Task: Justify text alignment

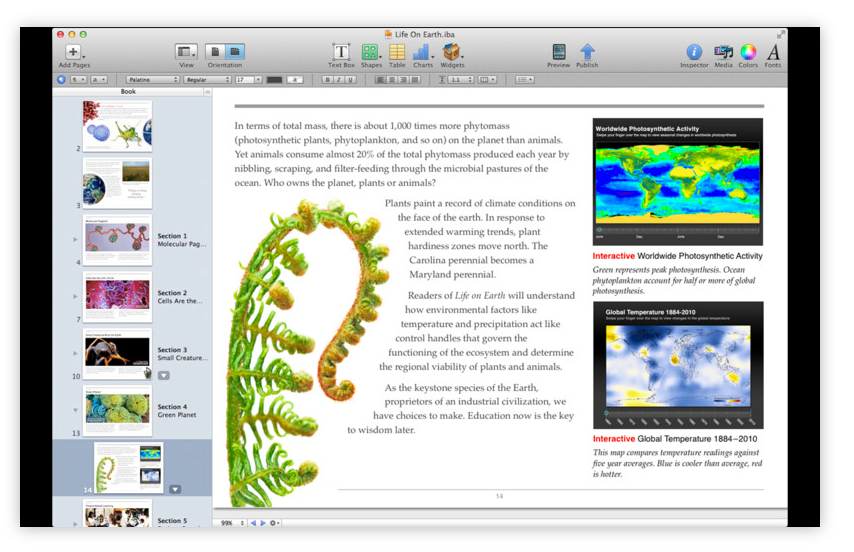Action: (414, 79)
